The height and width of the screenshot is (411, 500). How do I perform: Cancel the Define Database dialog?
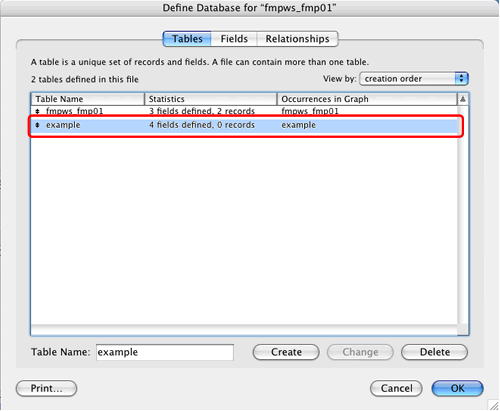point(396,388)
